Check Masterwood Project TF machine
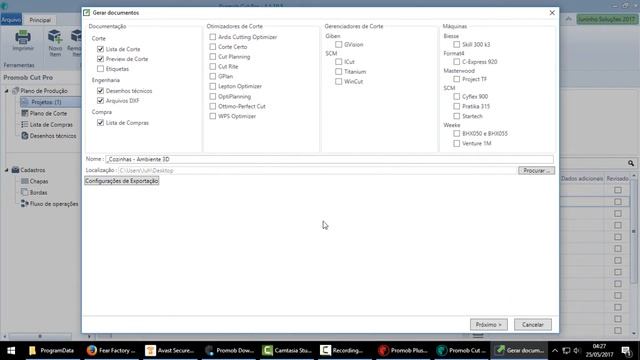This screenshot has width=640, height=360. pyautogui.click(x=457, y=79)
